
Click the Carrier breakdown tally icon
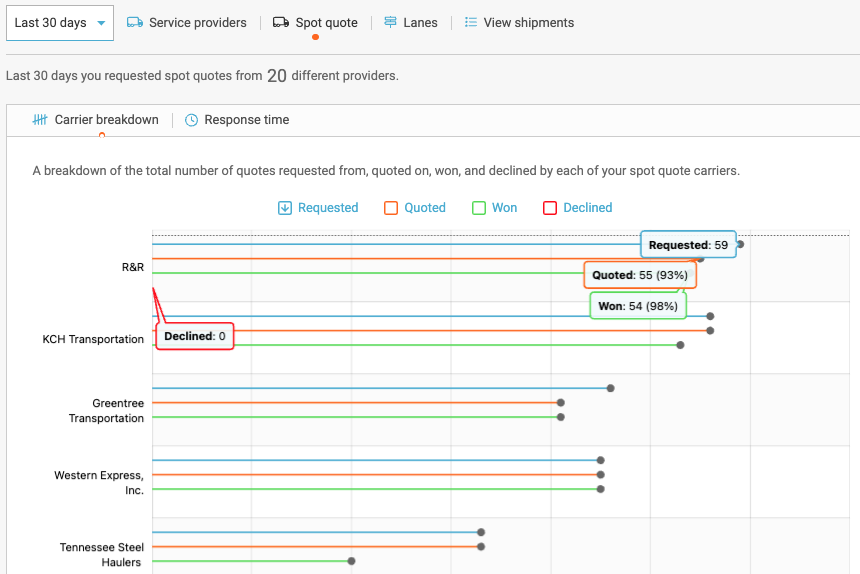point(40,120)
